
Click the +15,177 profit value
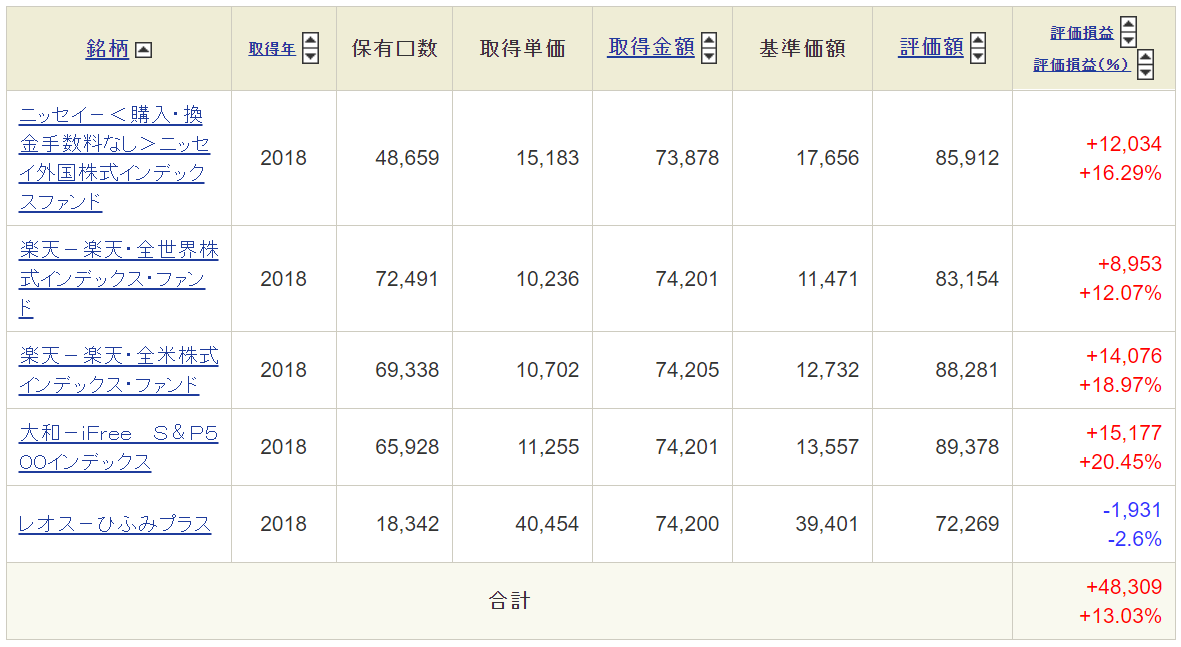point(1124,433)
